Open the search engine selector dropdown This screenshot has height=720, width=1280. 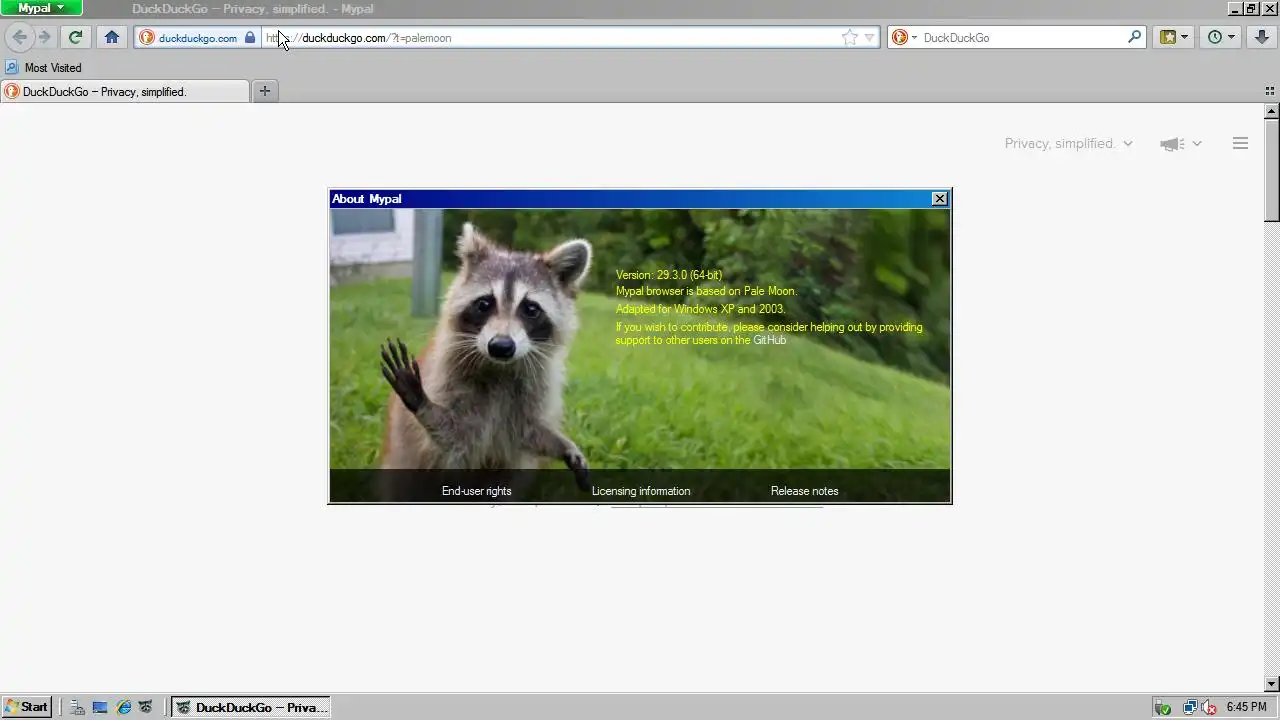(x=905, y=38)
